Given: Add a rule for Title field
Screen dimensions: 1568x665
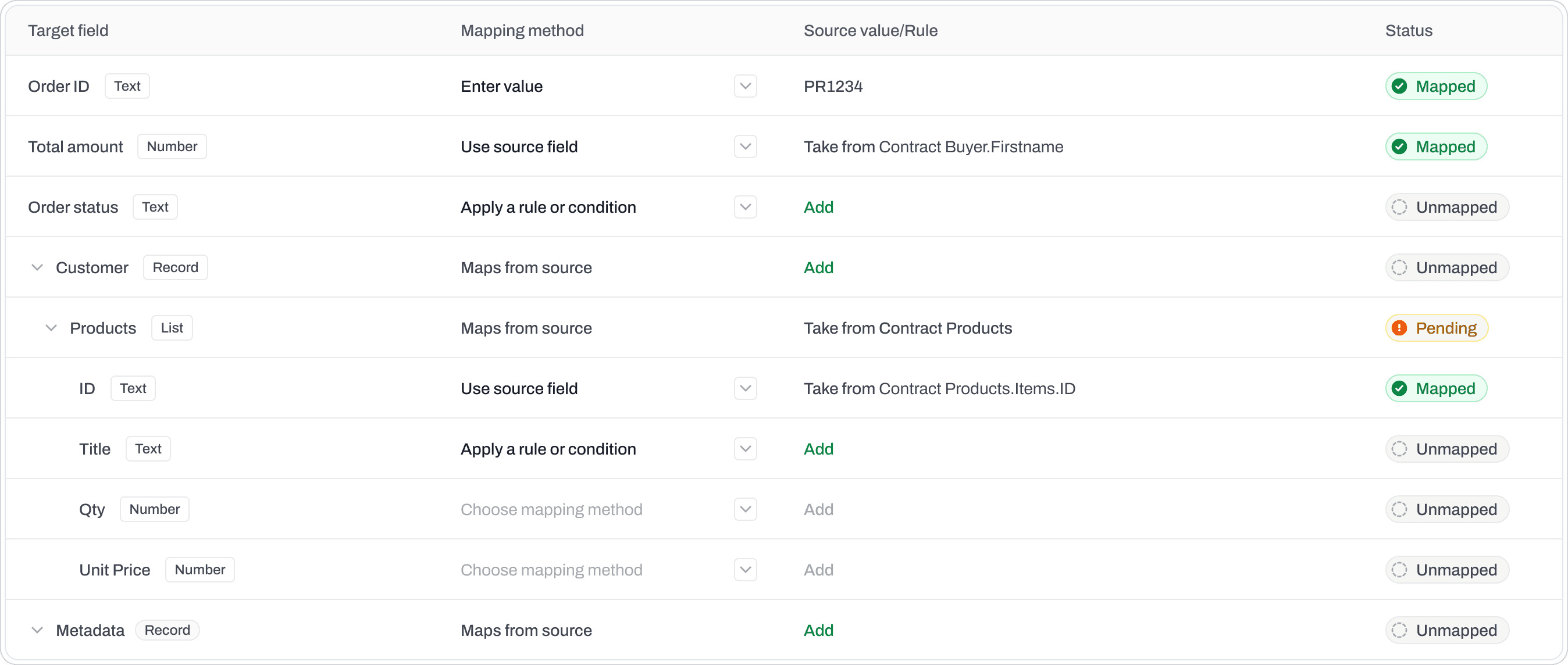Looking at the screenshot, I should point(818,449).
